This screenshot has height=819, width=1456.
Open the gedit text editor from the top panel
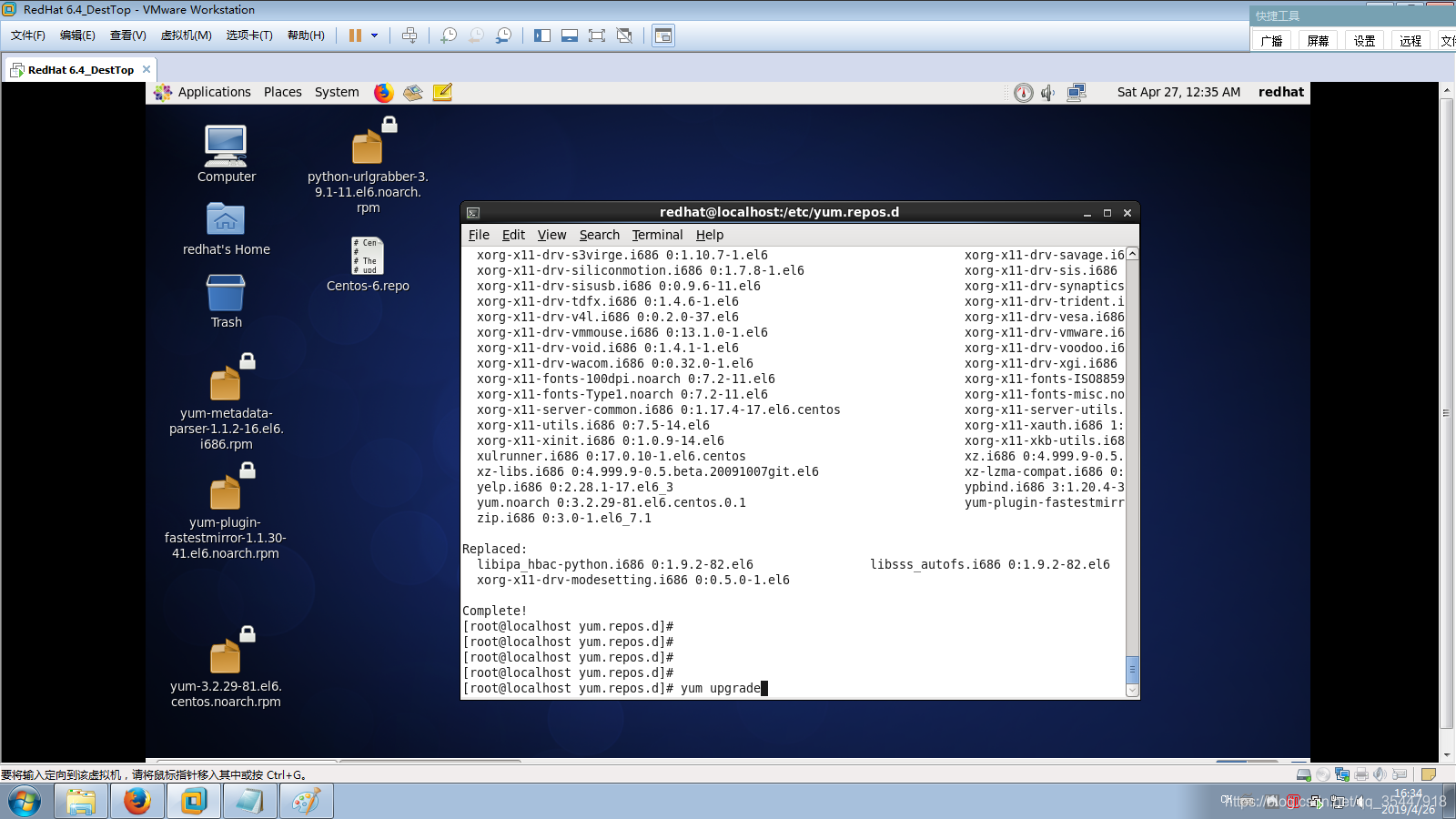[x=443, y=92]
